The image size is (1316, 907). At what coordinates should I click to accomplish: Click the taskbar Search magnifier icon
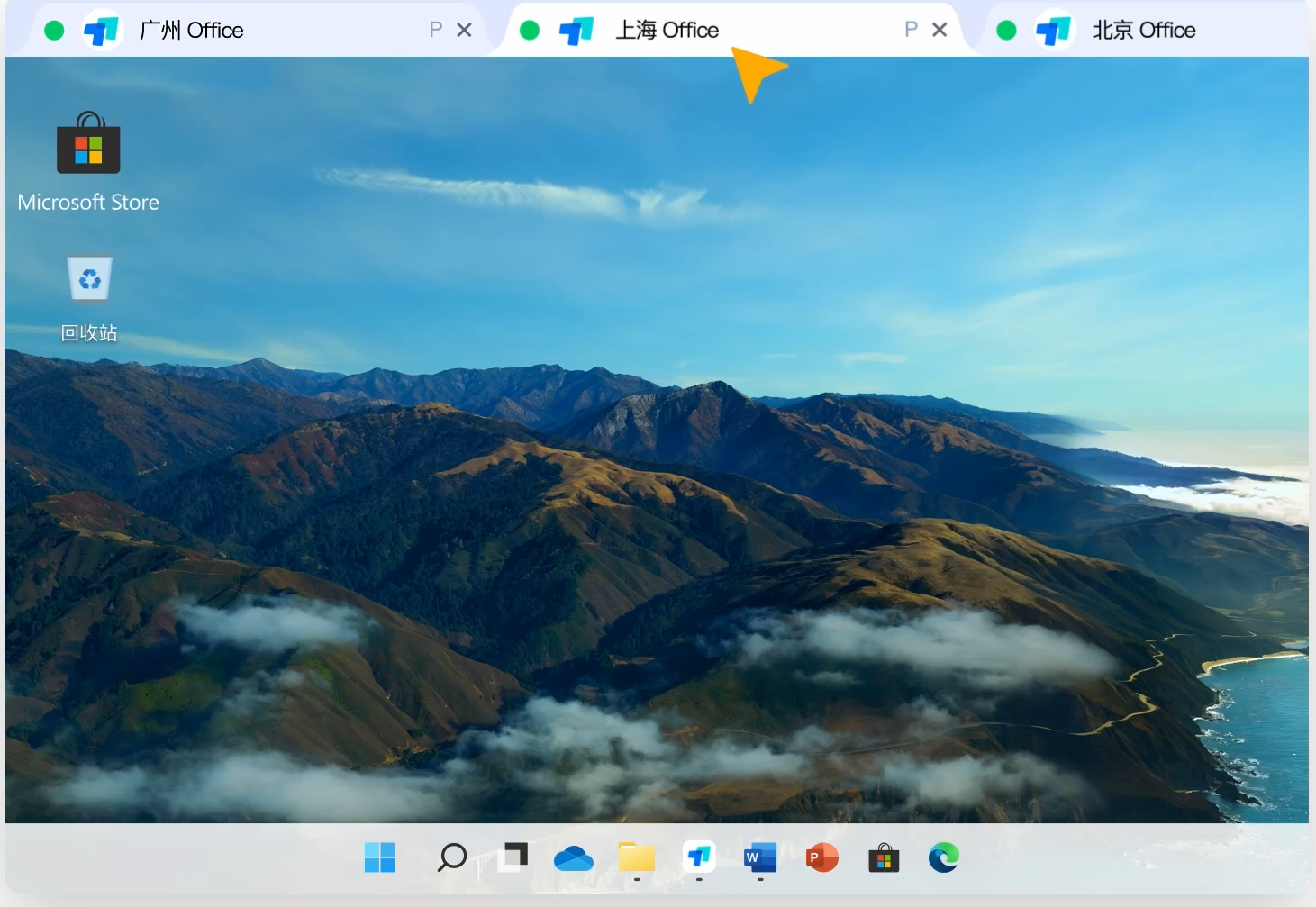[451, 857]
